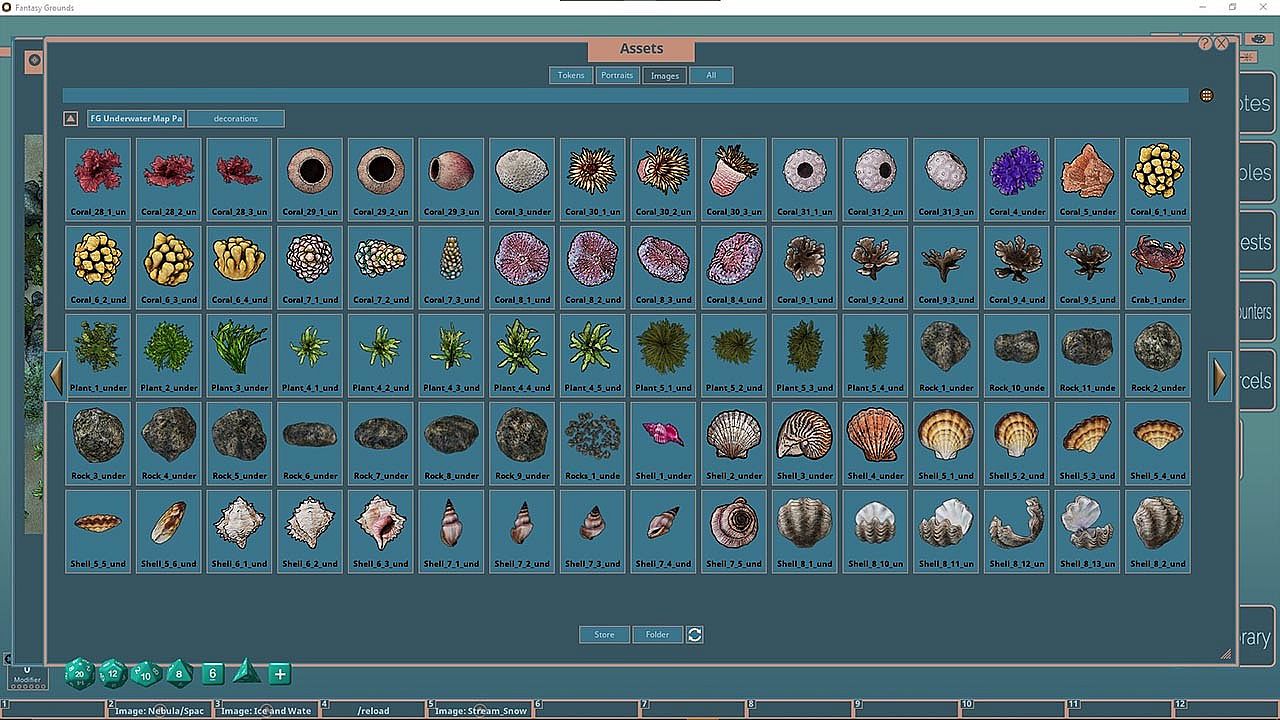Refresh assets with the reload icon

click(695, 634)
